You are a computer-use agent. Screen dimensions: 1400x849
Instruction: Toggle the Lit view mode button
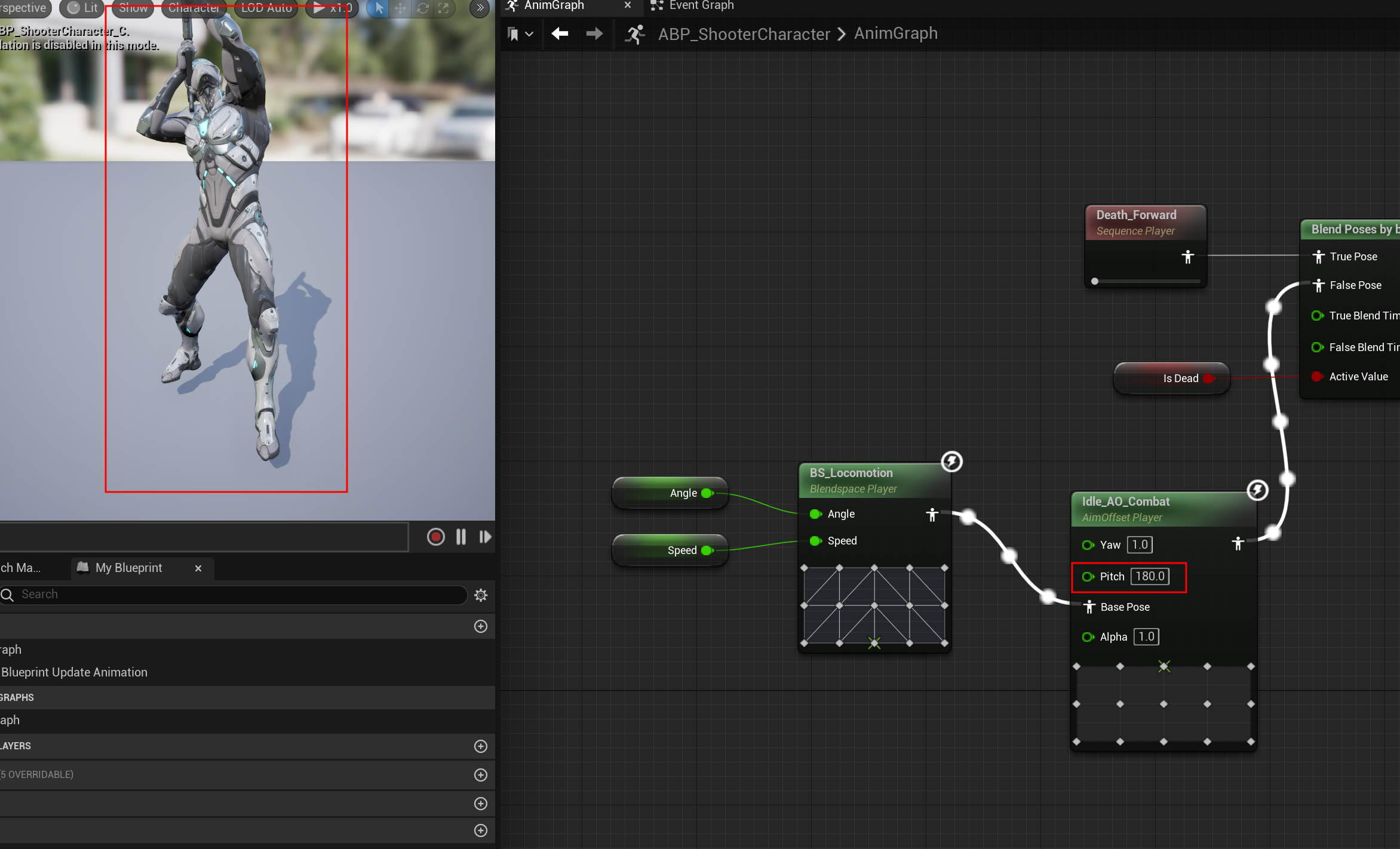coord(82,8)
